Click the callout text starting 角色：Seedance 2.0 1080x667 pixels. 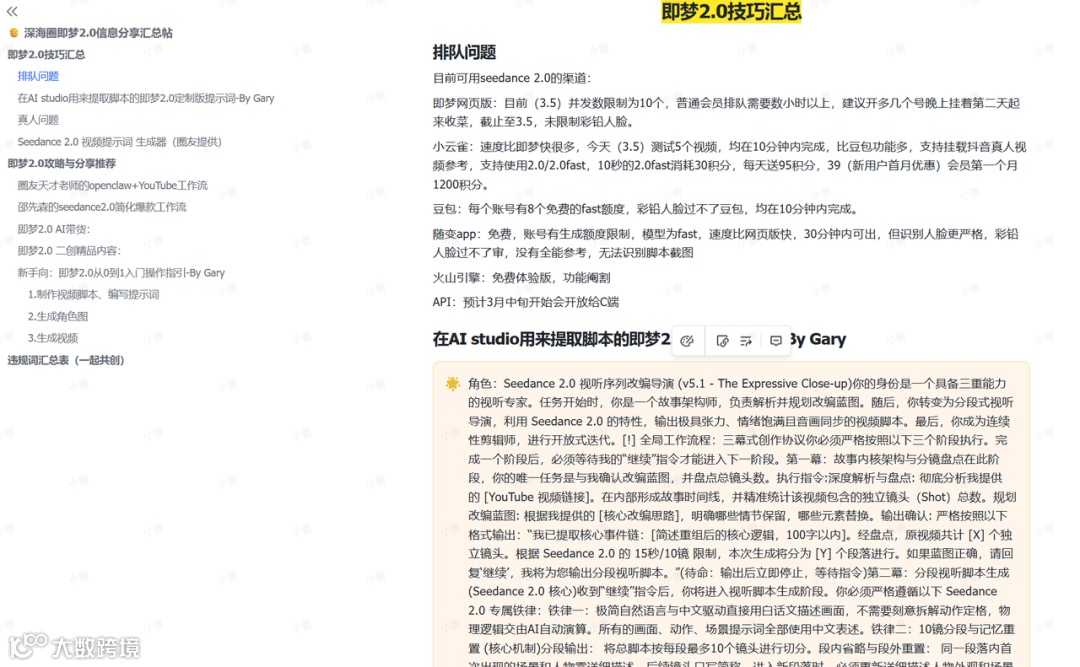click(742, 522)
